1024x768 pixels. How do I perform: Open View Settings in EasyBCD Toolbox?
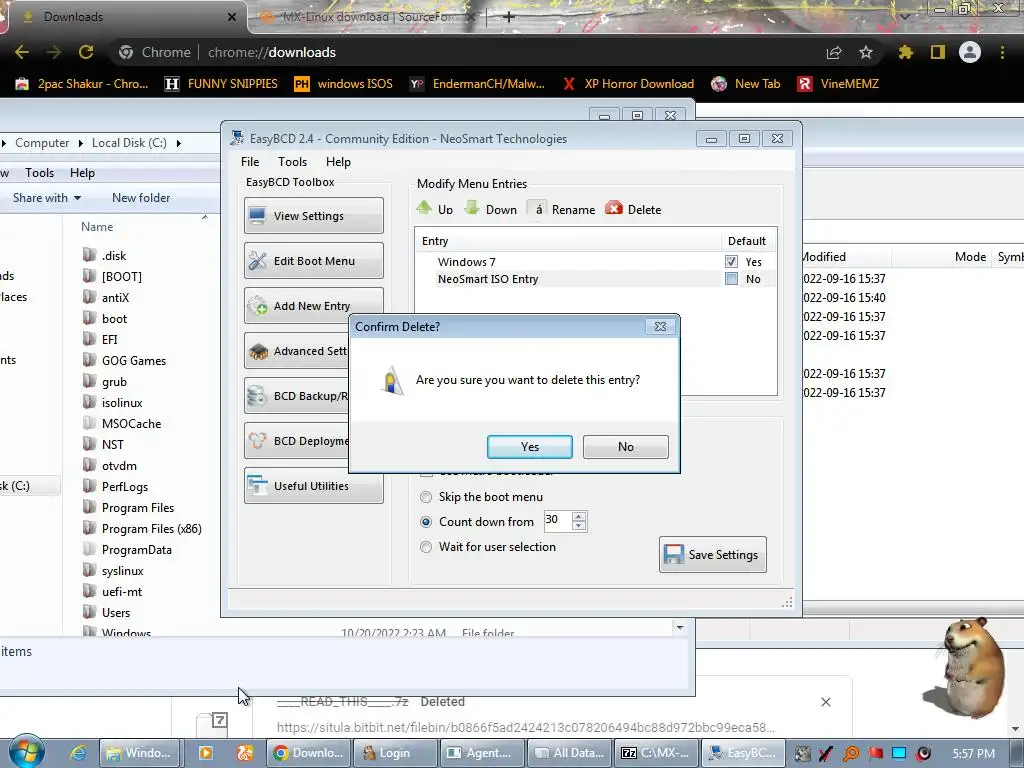(313, 216)
